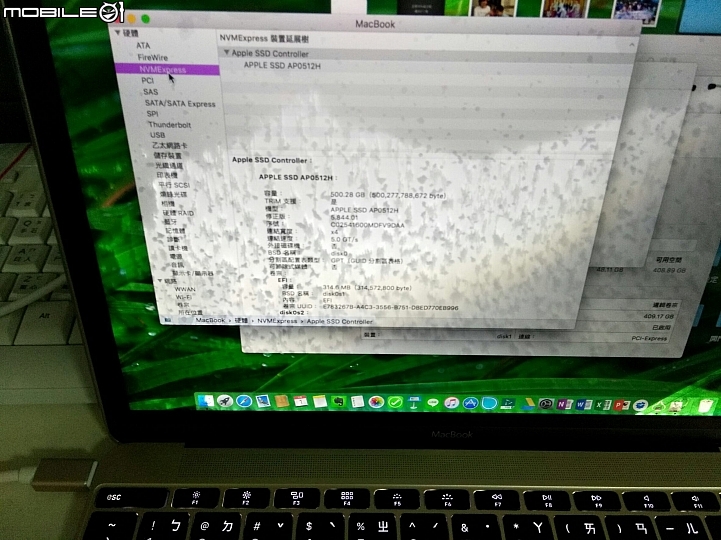The width and height of the screenshot is (721, 540).
Task: Collapse the 硬體 hardware section triangle
Action: pyautogui.click(x=117, y=33)
